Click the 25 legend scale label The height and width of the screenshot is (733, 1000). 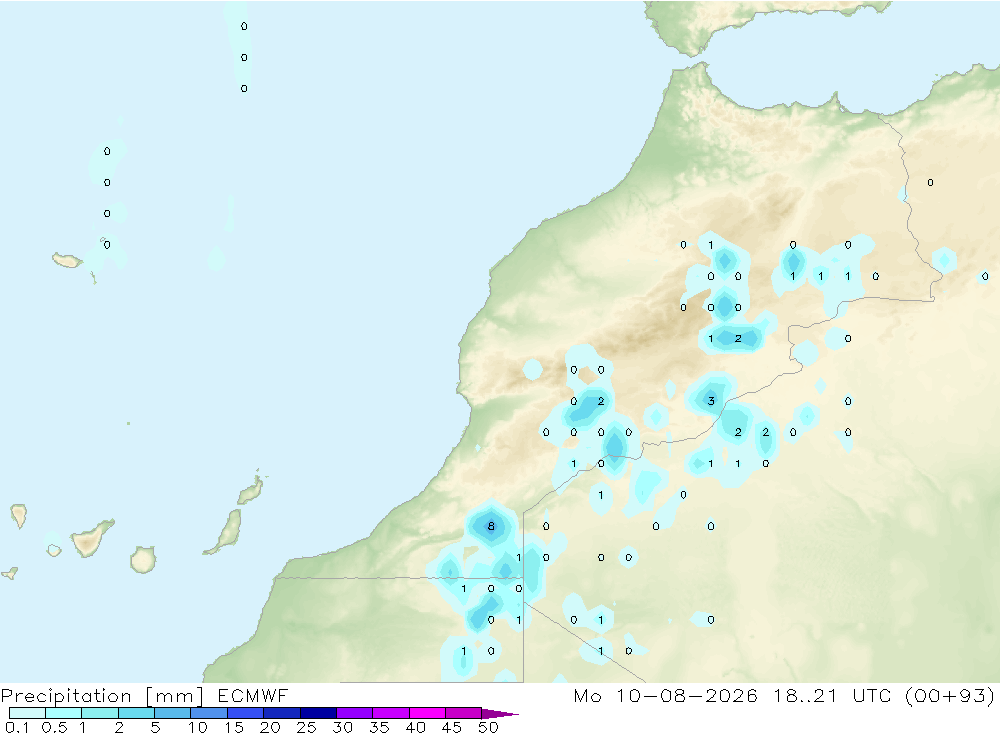tap(307, 727)
